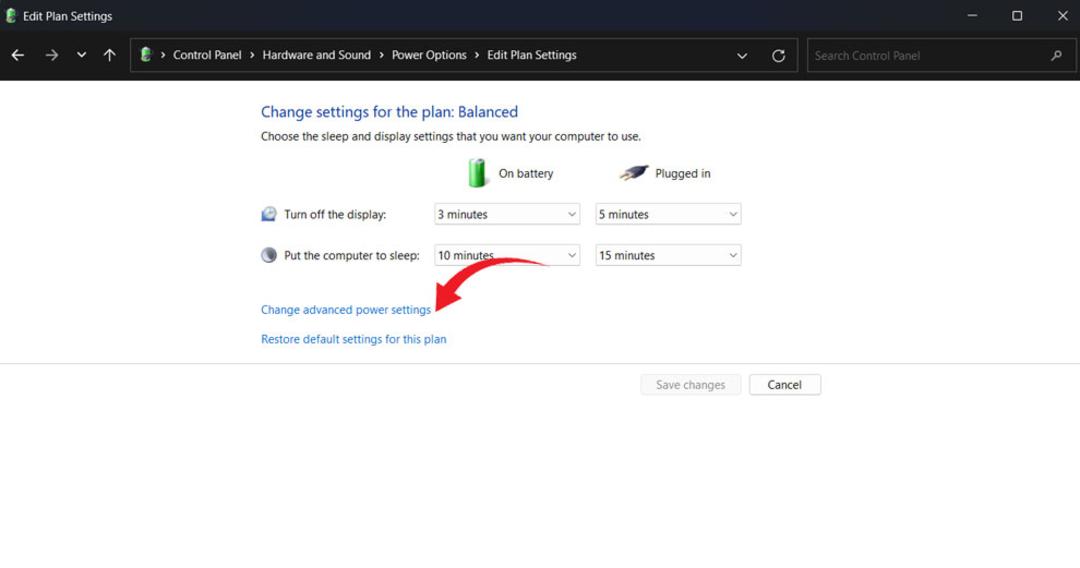Refresh the Control Panel address bar
The width and height of the screenshot is (1080, 568).
point(778,56)
